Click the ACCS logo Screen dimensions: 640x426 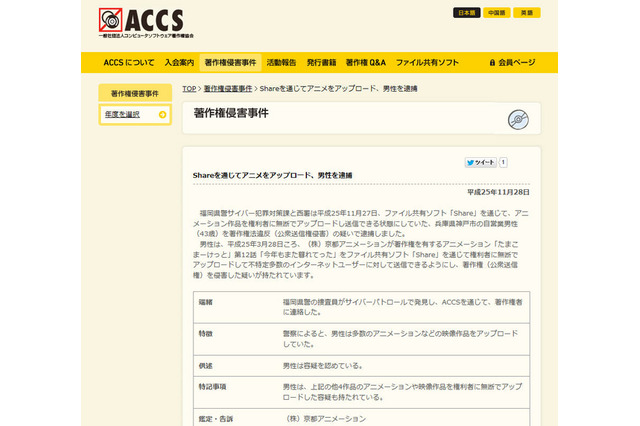click(x=146, y=23)
